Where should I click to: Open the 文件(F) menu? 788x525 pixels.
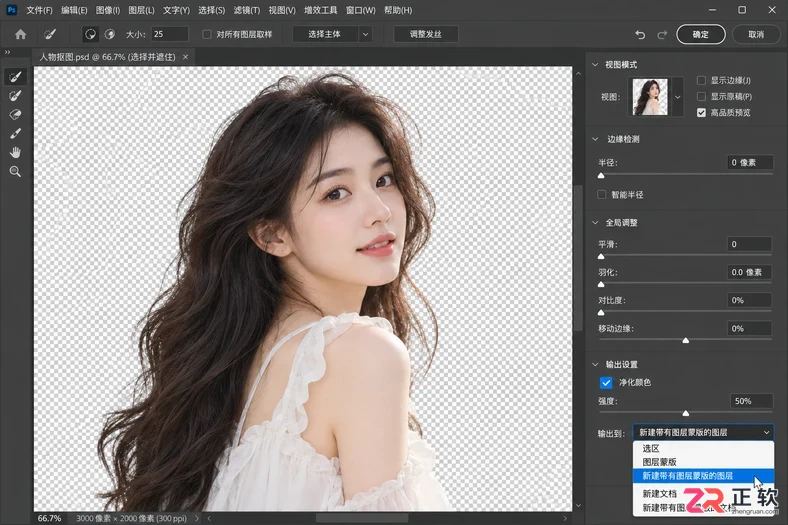39,10
